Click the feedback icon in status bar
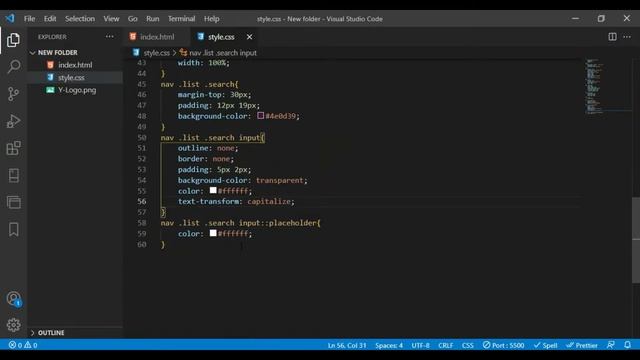 click(x=611, y=345)
